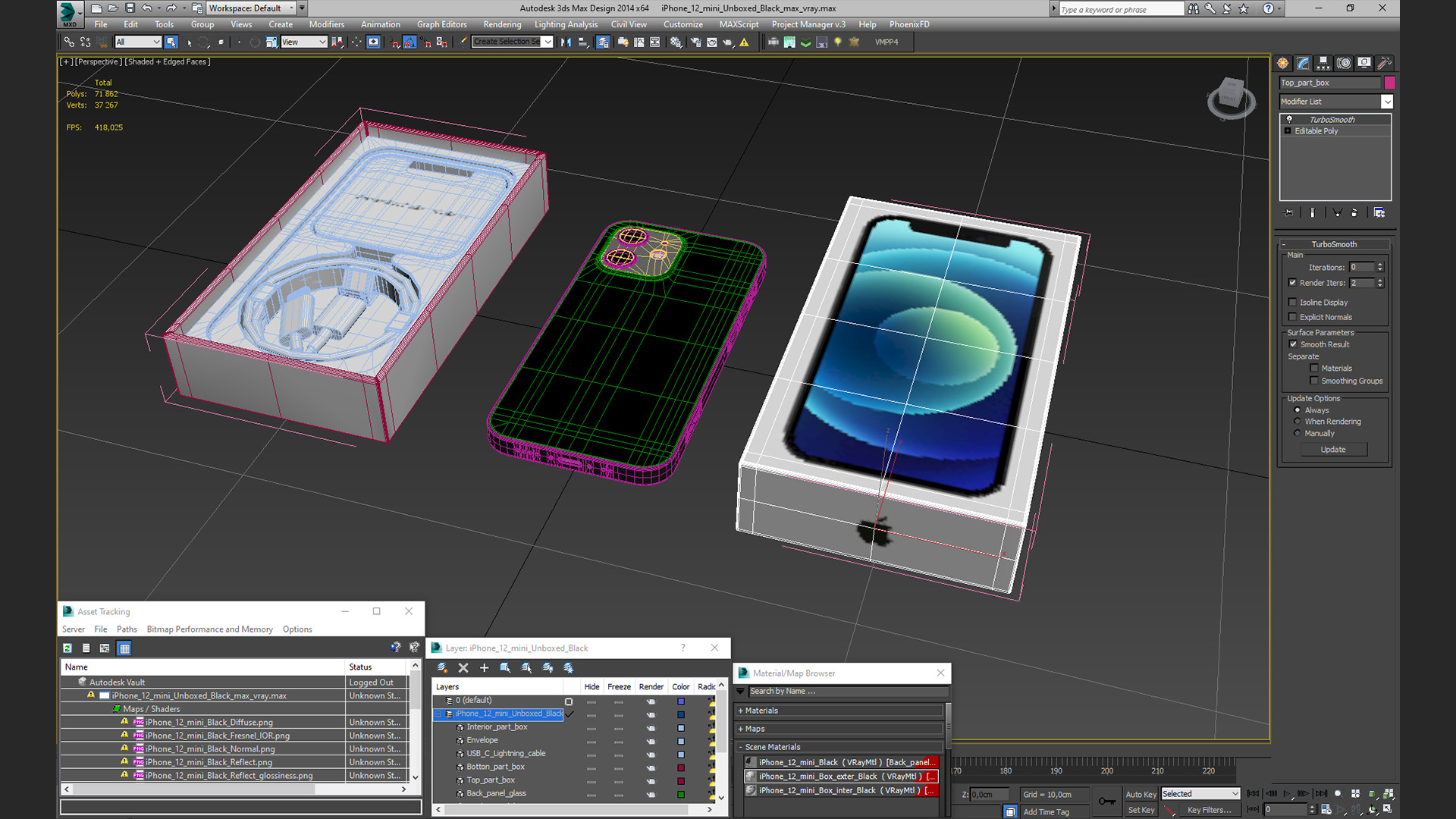This screenshot has height=819, width=1456.
Task: Open the Display command panel tab
Action: 1364,63
